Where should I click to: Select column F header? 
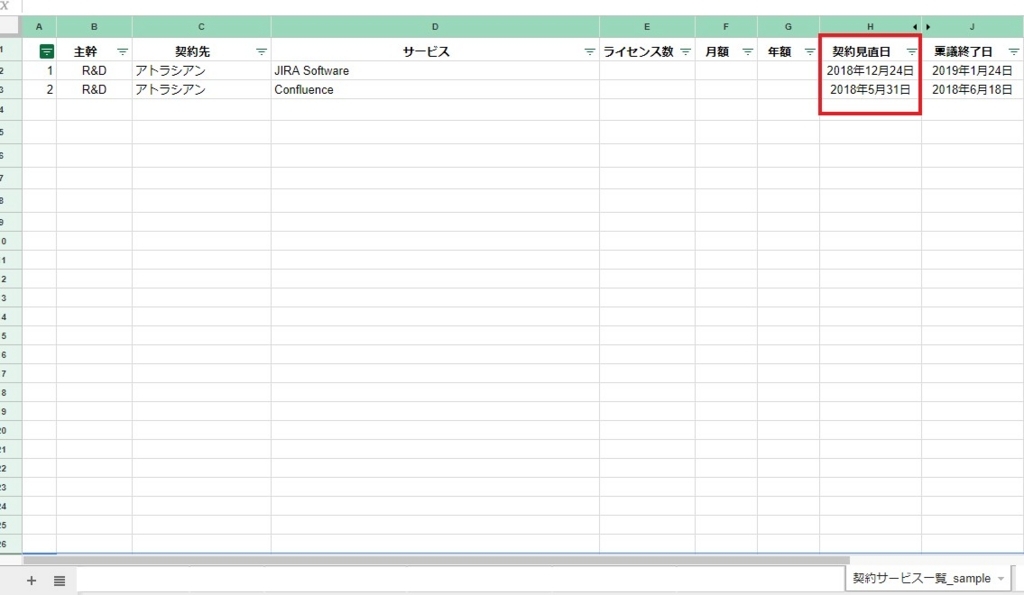(x=726, y=27)
